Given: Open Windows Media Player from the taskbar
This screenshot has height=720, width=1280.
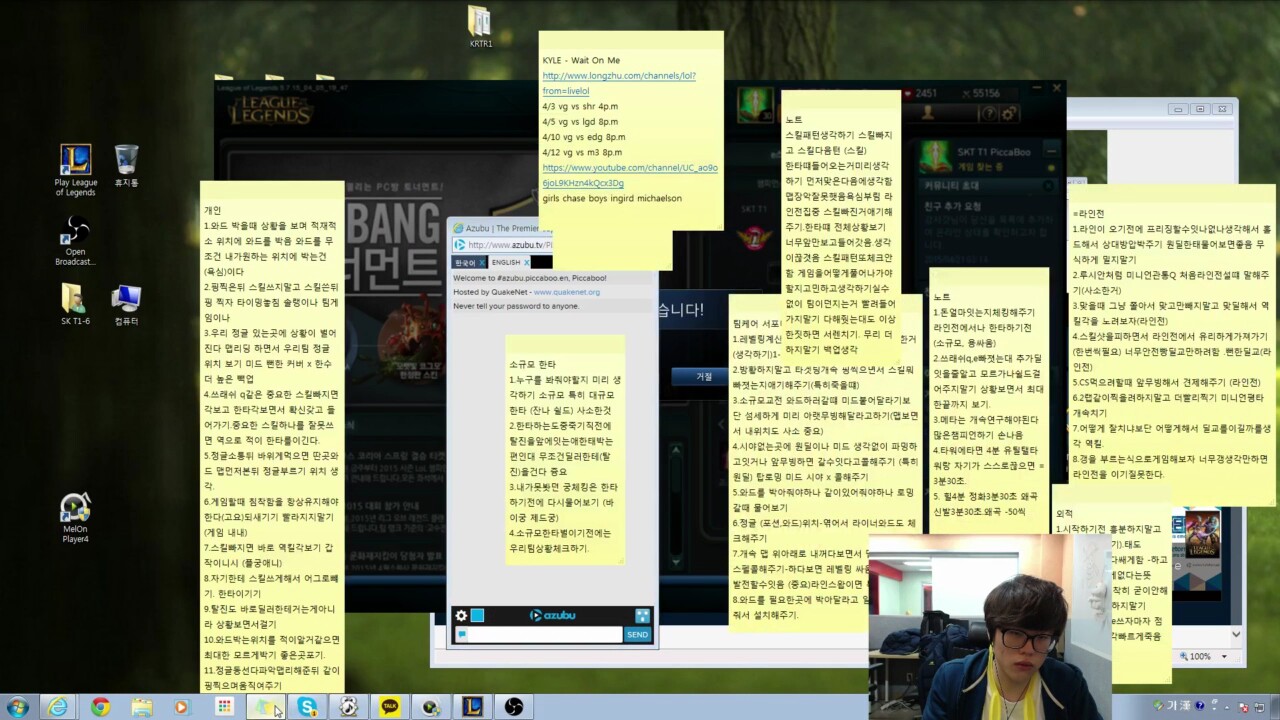Looking at the screenshot, I should (182, 707).
